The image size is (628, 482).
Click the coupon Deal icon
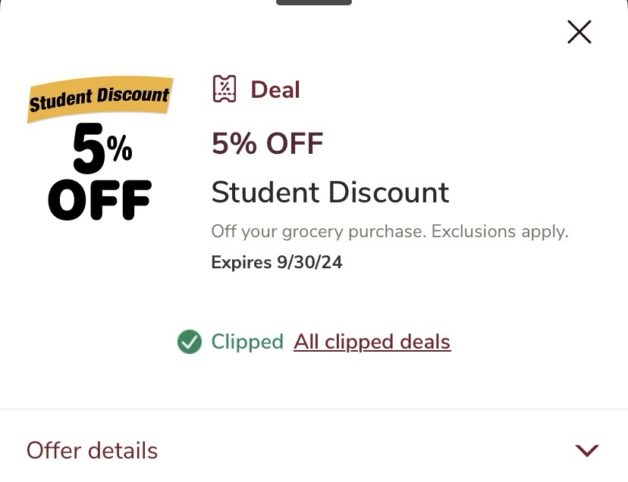tap(225, 89)
